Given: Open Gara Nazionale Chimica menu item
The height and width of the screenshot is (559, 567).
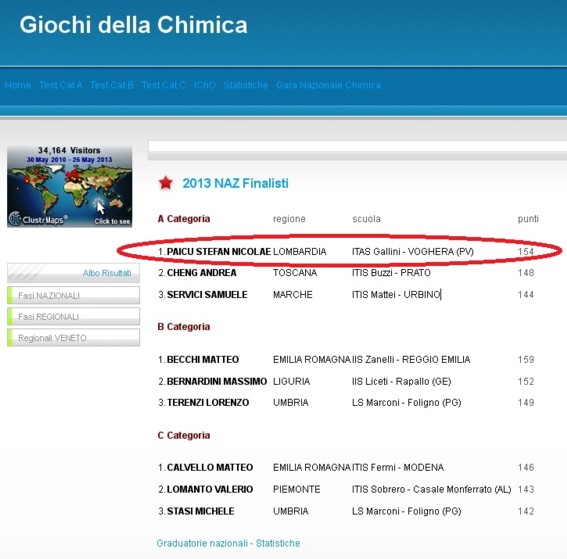Looking at the screenshot, I should coord(328,85).
